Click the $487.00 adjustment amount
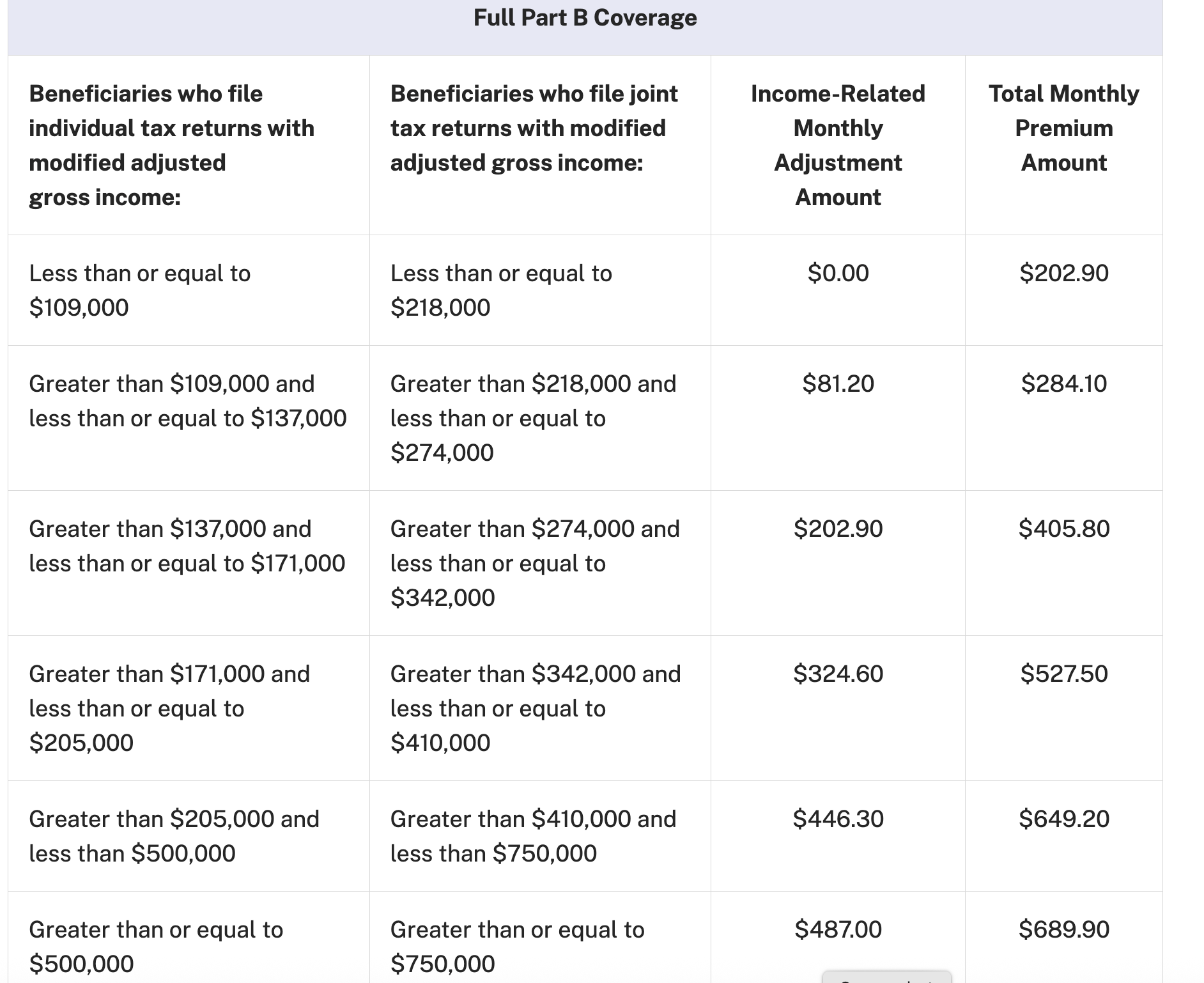The image size is (1204, 983). (838, 929)
